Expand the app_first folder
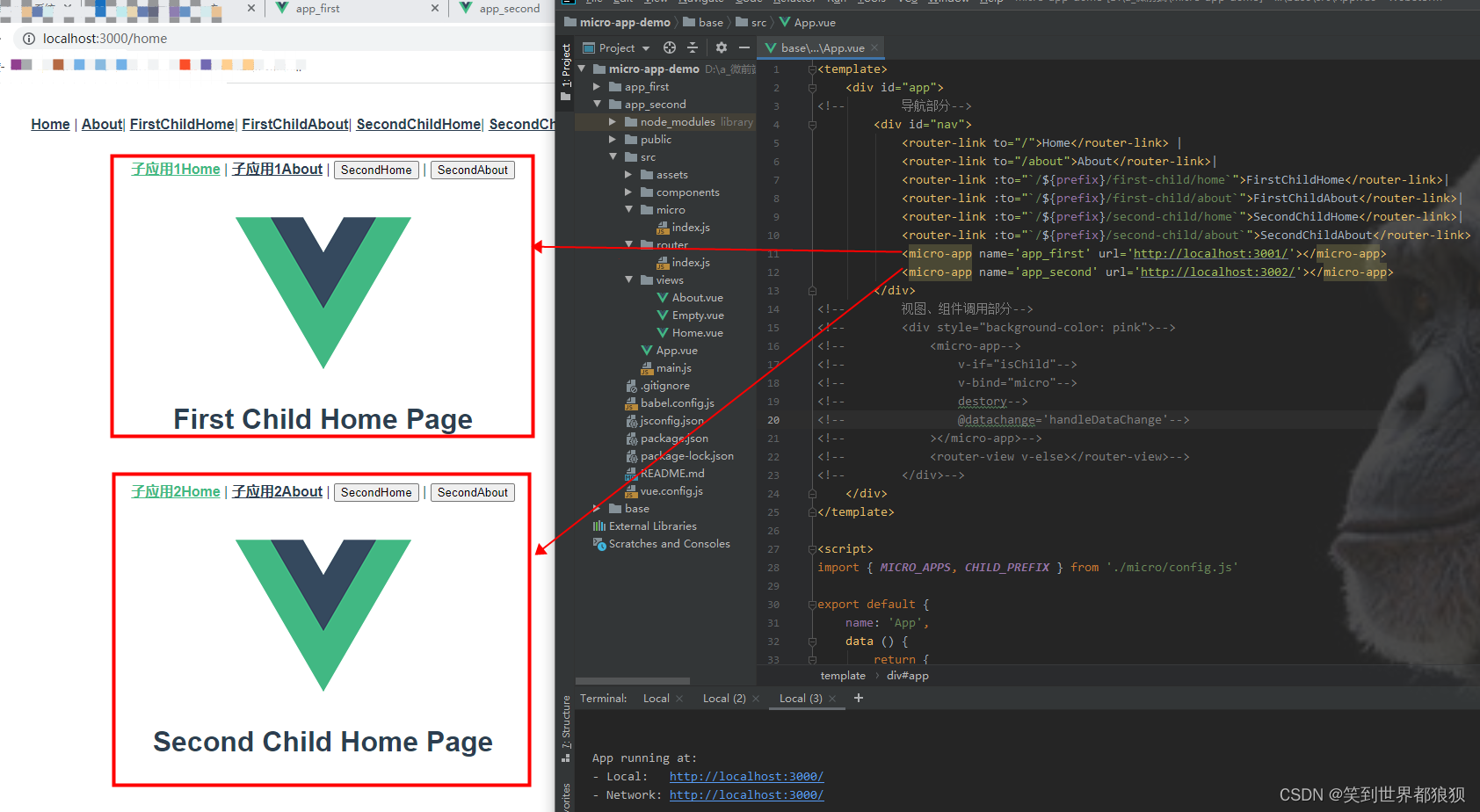 pyautogui.click(x=598, y=86)
